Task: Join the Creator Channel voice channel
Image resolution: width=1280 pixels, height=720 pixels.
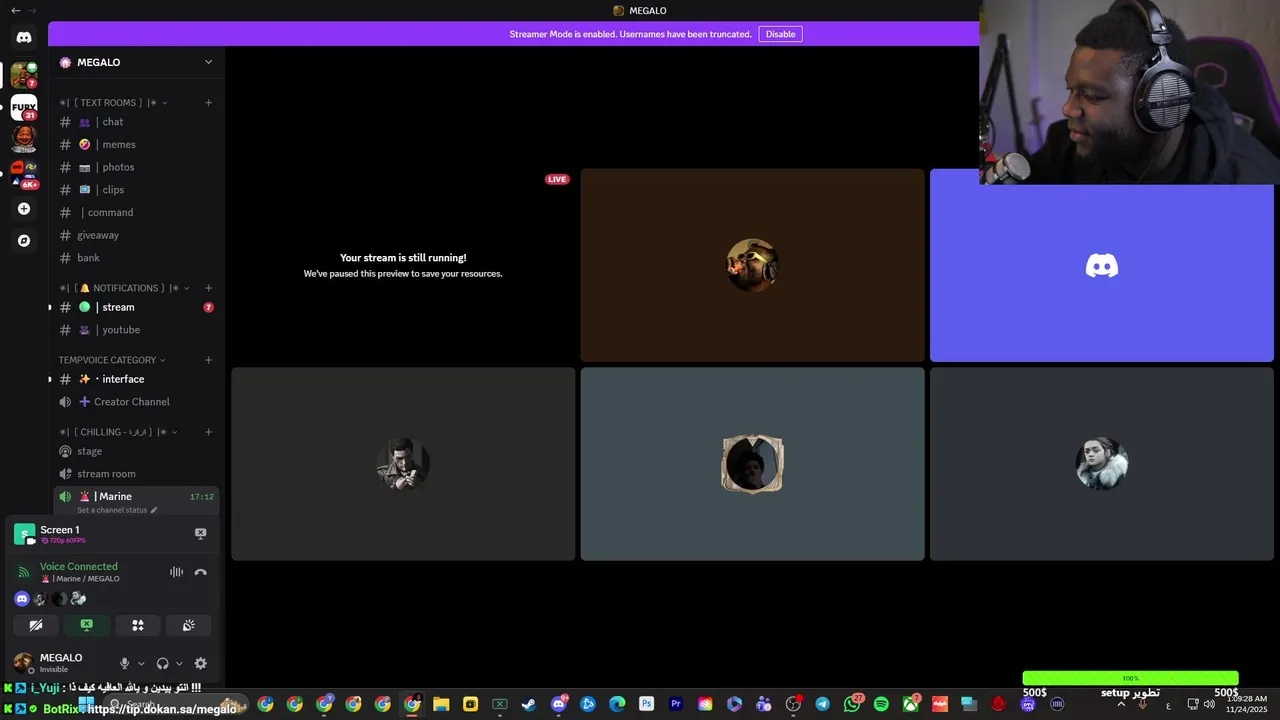Action: [x=134, y=402]
